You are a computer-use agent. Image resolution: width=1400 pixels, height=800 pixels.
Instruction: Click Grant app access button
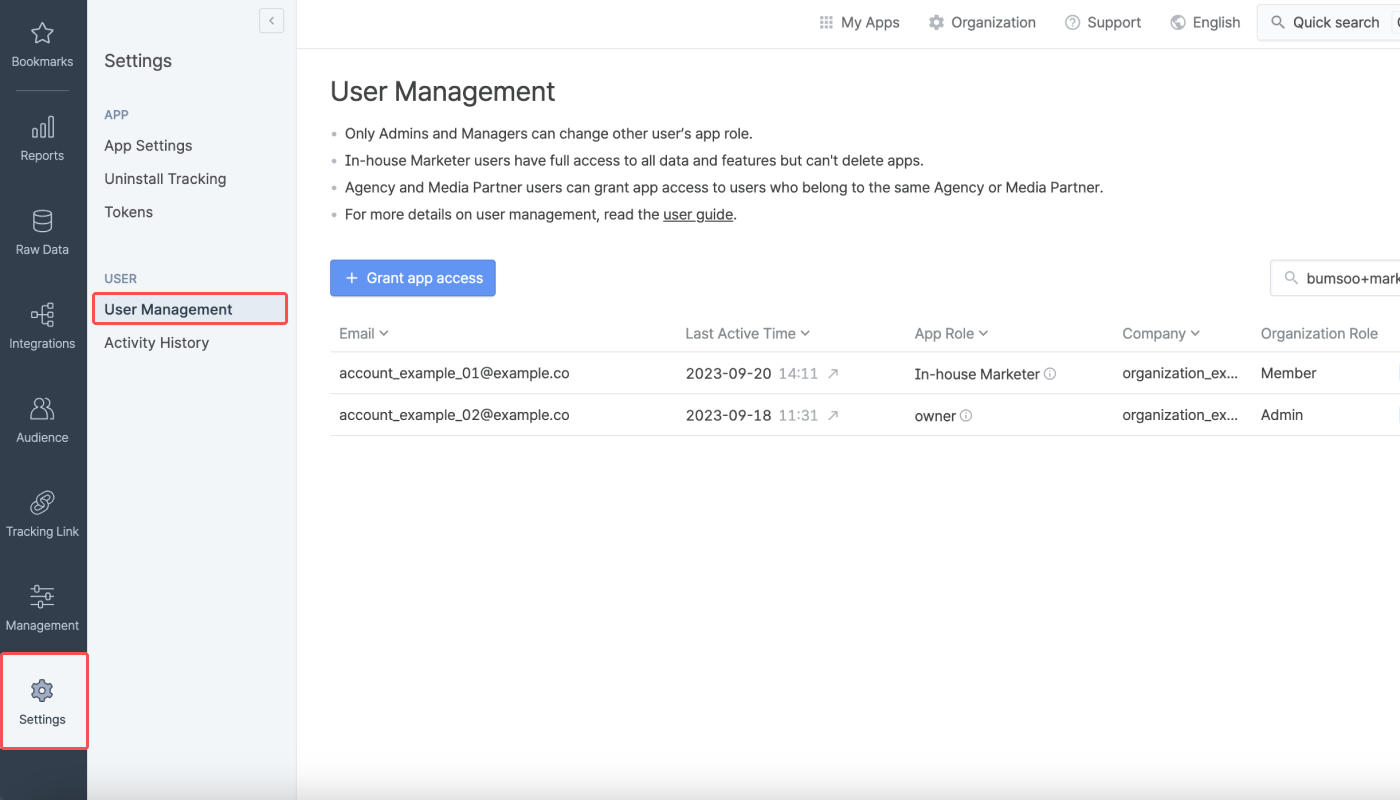click(x=413, y=278)
